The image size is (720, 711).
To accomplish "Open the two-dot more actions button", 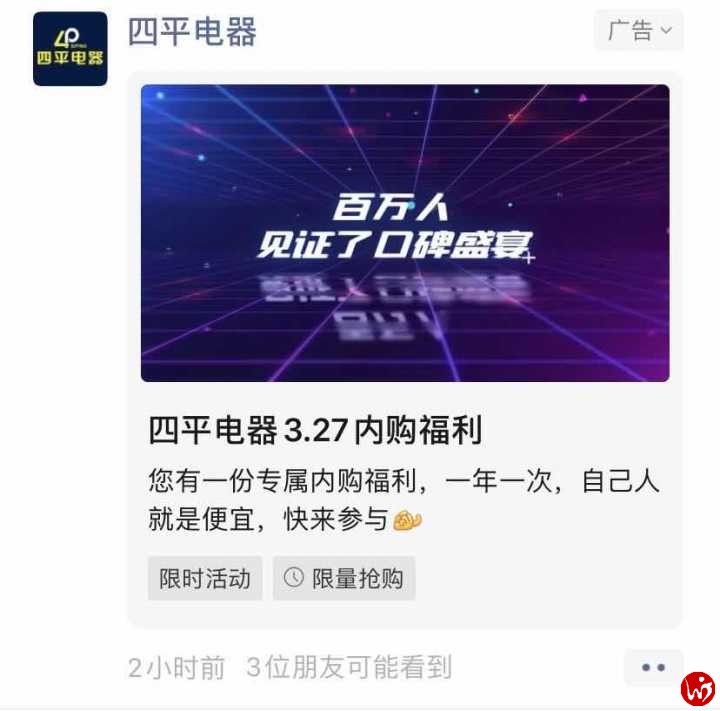I will (653, 667).
